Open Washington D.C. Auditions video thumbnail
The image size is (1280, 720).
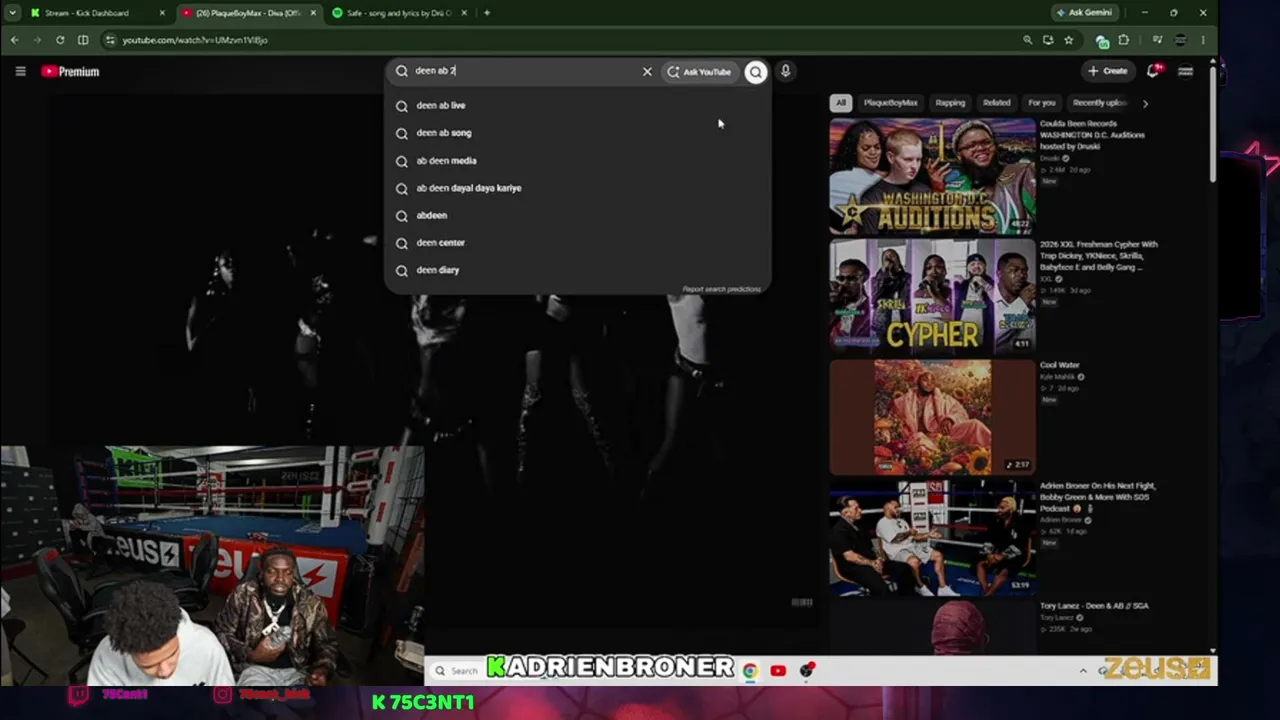pyautogui.click(x=932, y=176)
